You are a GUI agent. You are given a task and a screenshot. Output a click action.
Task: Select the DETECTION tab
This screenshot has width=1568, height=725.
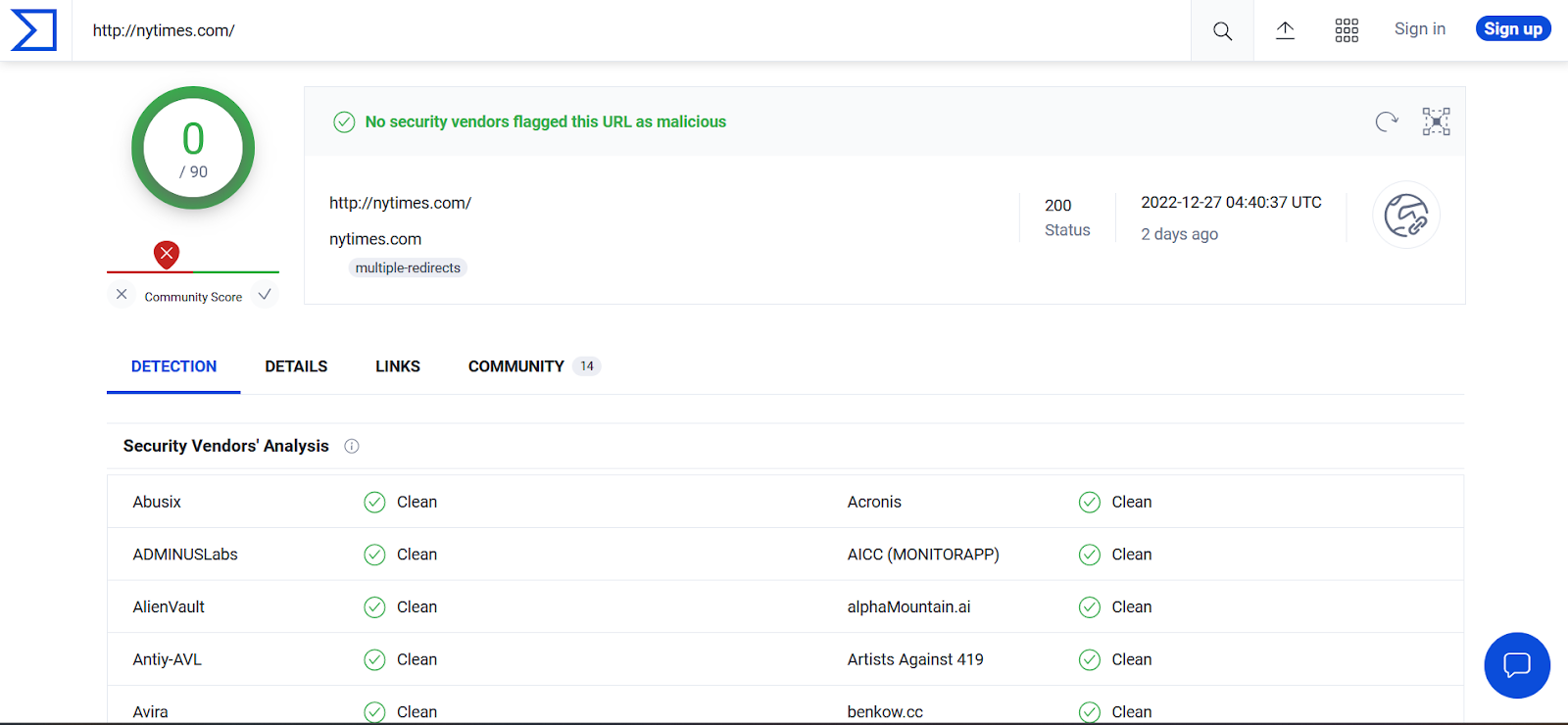(x=173, y=366)
